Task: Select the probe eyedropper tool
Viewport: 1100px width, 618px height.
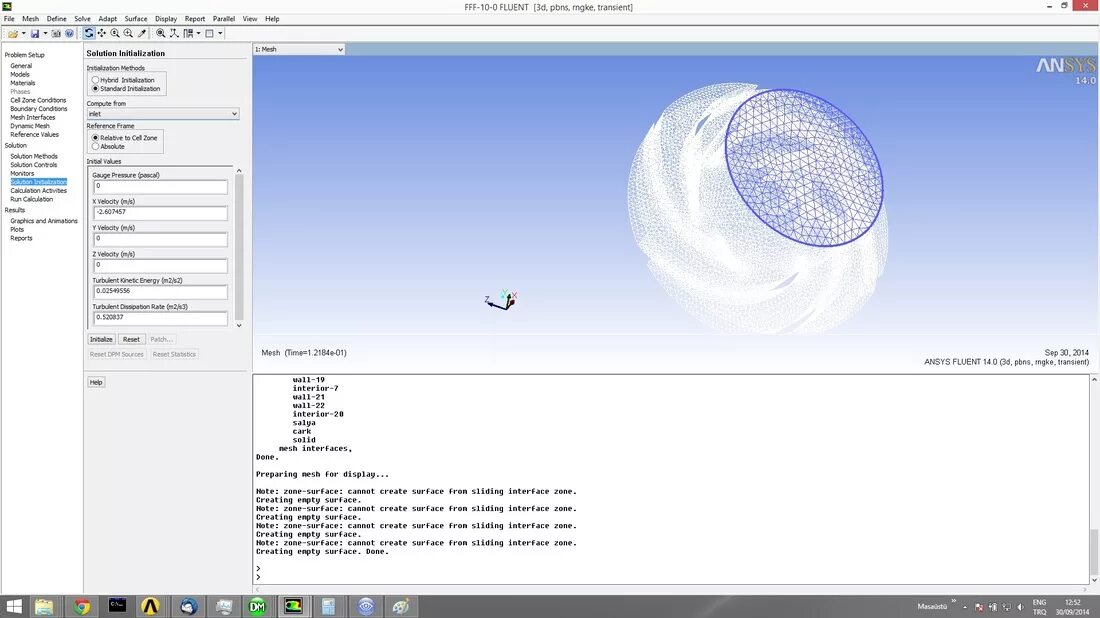Action: [142, 33]
